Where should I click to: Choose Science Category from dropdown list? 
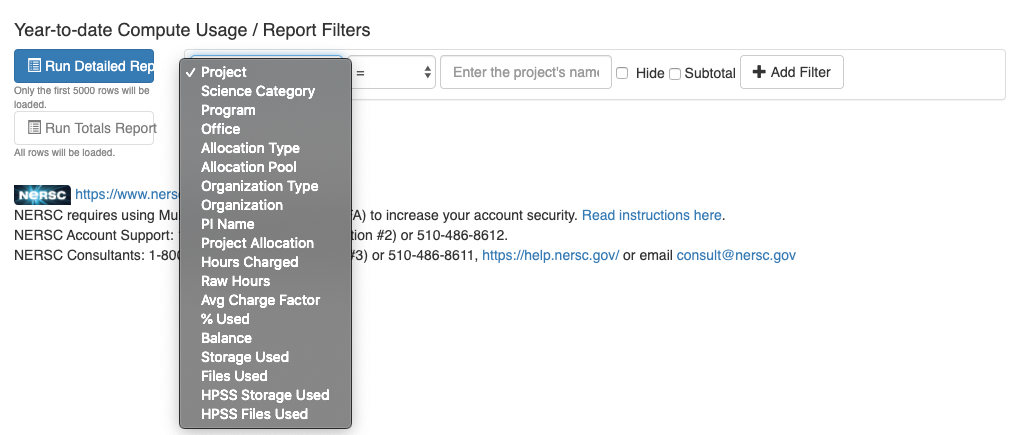257,91
